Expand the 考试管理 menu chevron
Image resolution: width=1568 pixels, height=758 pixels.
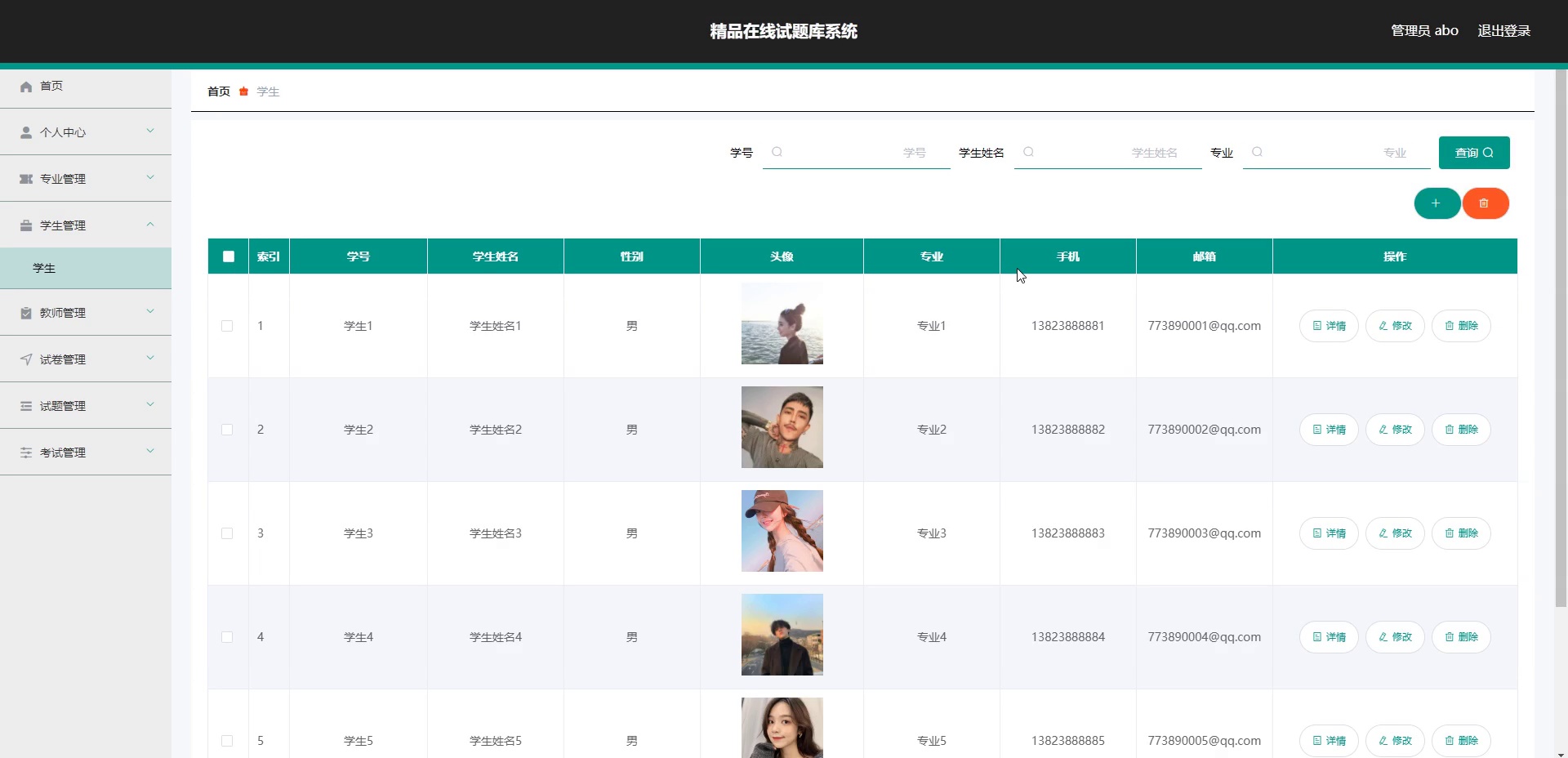(x=150, y=451)
